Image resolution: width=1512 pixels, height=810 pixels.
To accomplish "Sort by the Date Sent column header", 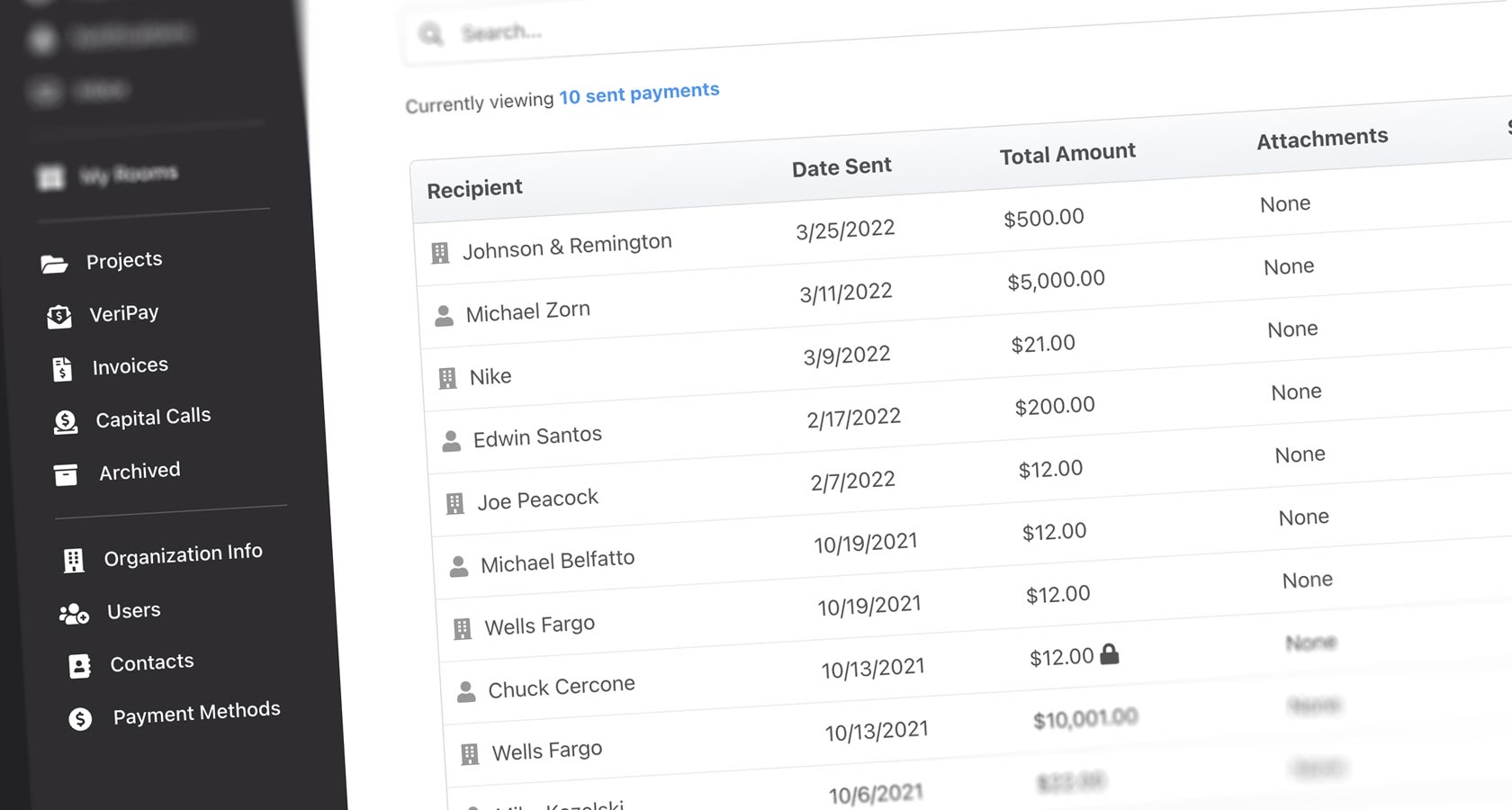I will tap(841, 167).
